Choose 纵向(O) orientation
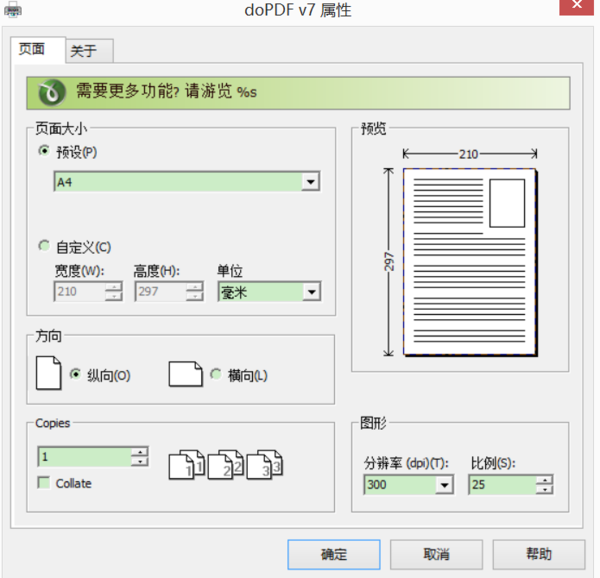 click(x=76, y=374)
